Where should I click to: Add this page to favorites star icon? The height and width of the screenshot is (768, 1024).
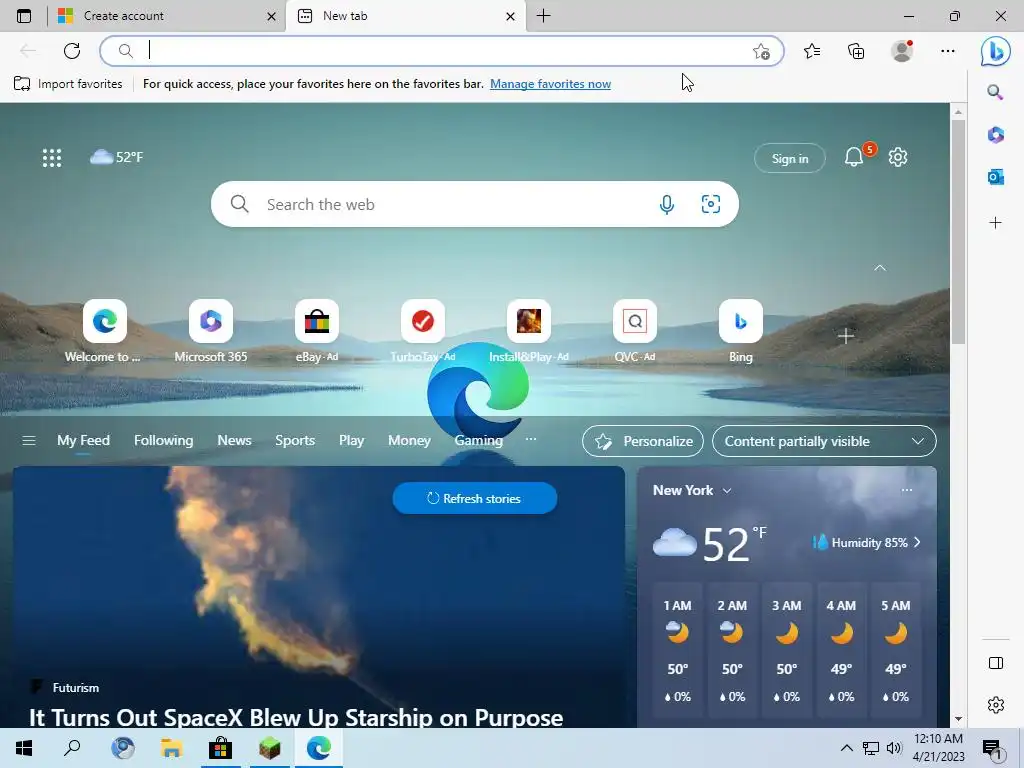click(761, 51)
